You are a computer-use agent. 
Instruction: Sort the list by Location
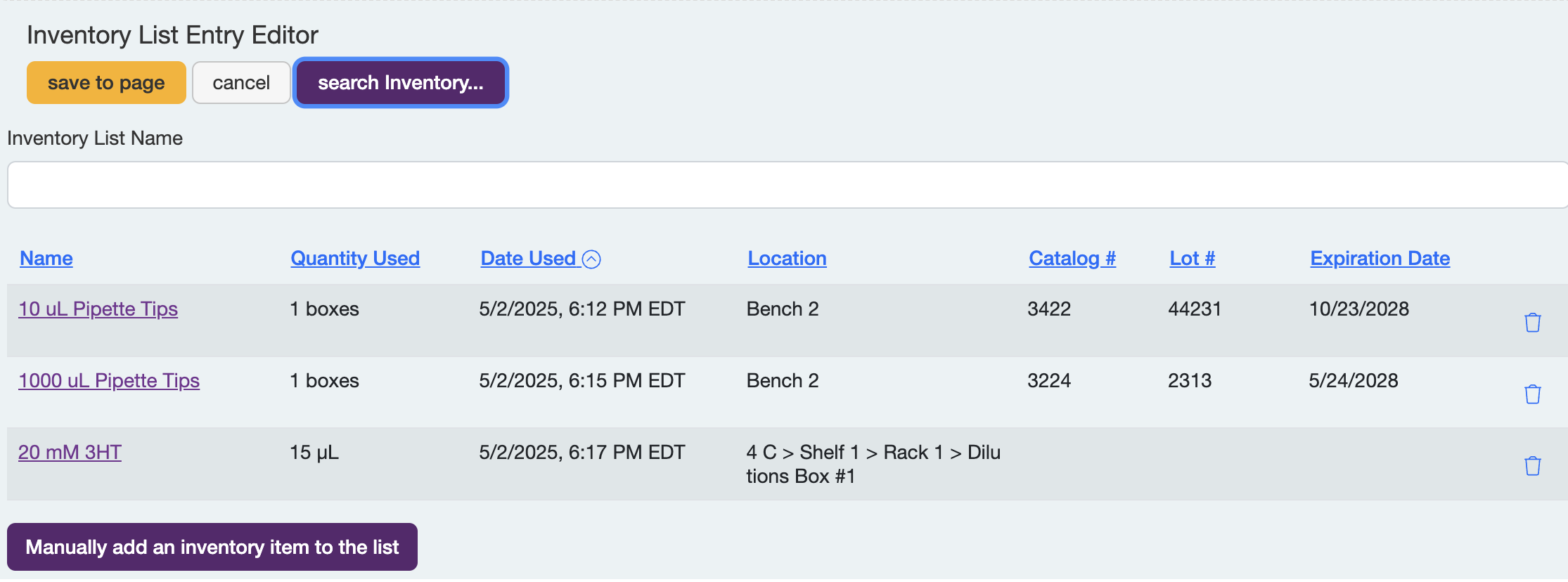[787, 259]
